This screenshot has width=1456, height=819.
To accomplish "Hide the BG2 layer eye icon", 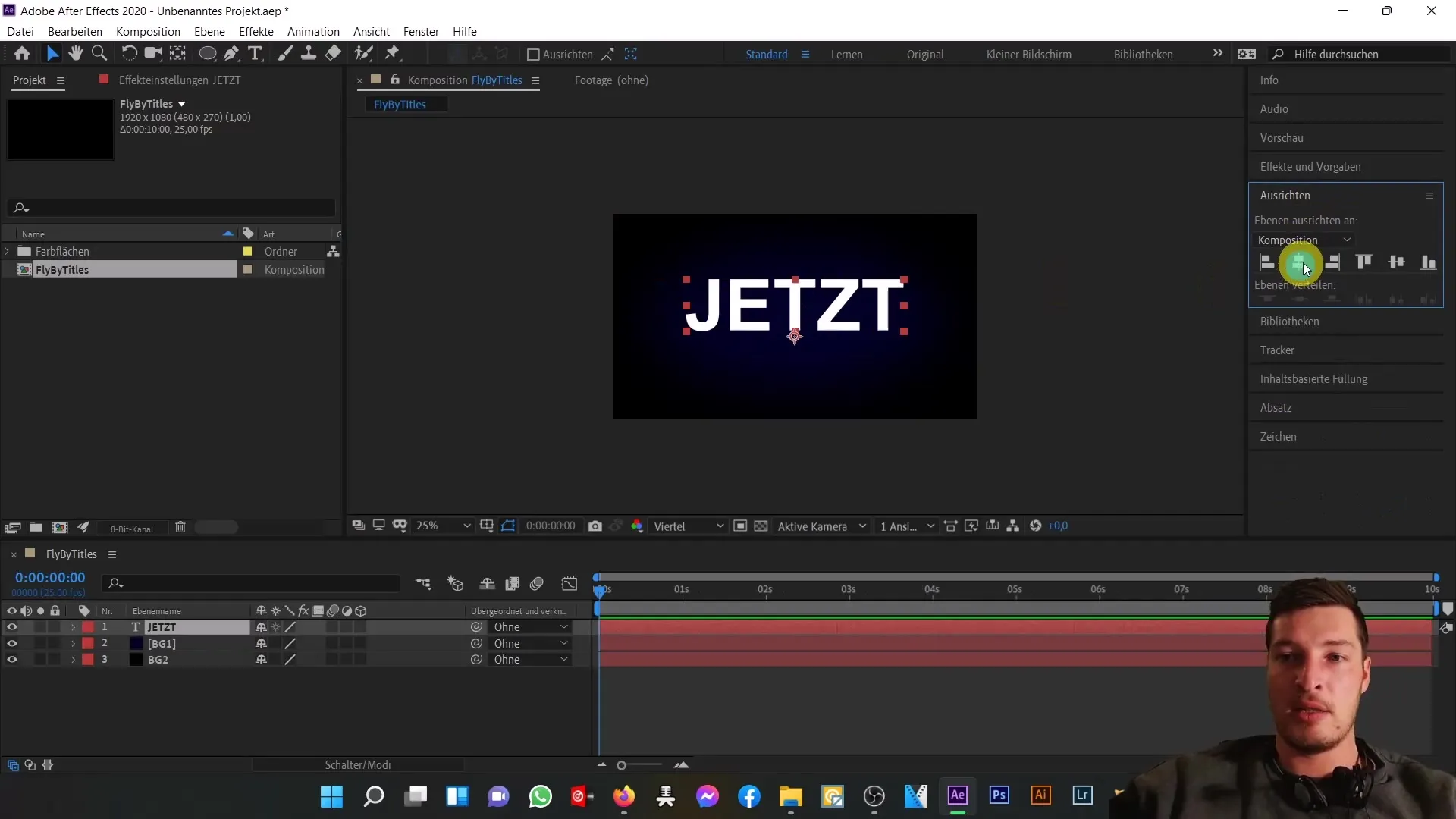I will (11, 660).
